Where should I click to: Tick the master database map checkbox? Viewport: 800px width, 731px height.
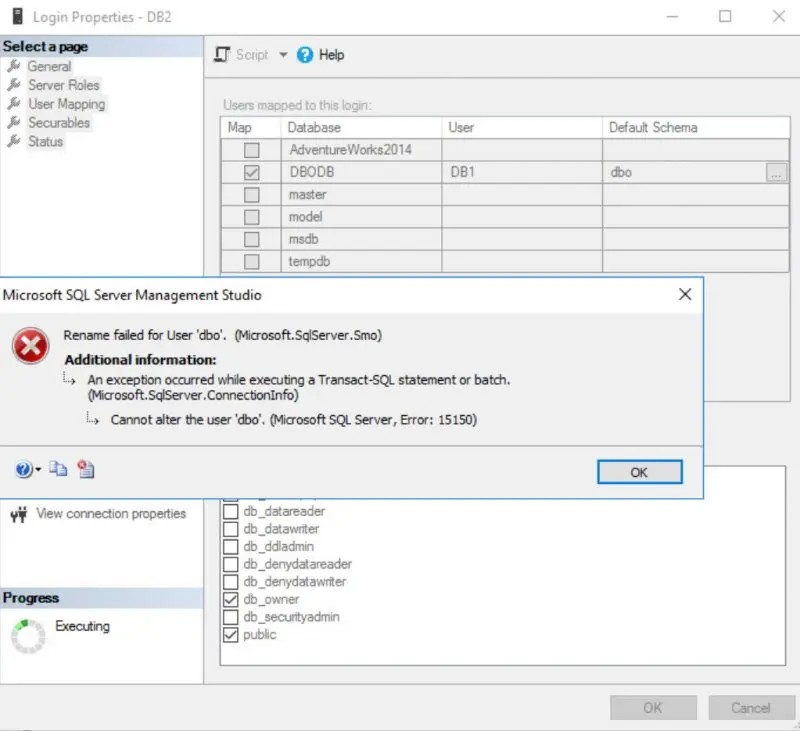coord(252,195)
